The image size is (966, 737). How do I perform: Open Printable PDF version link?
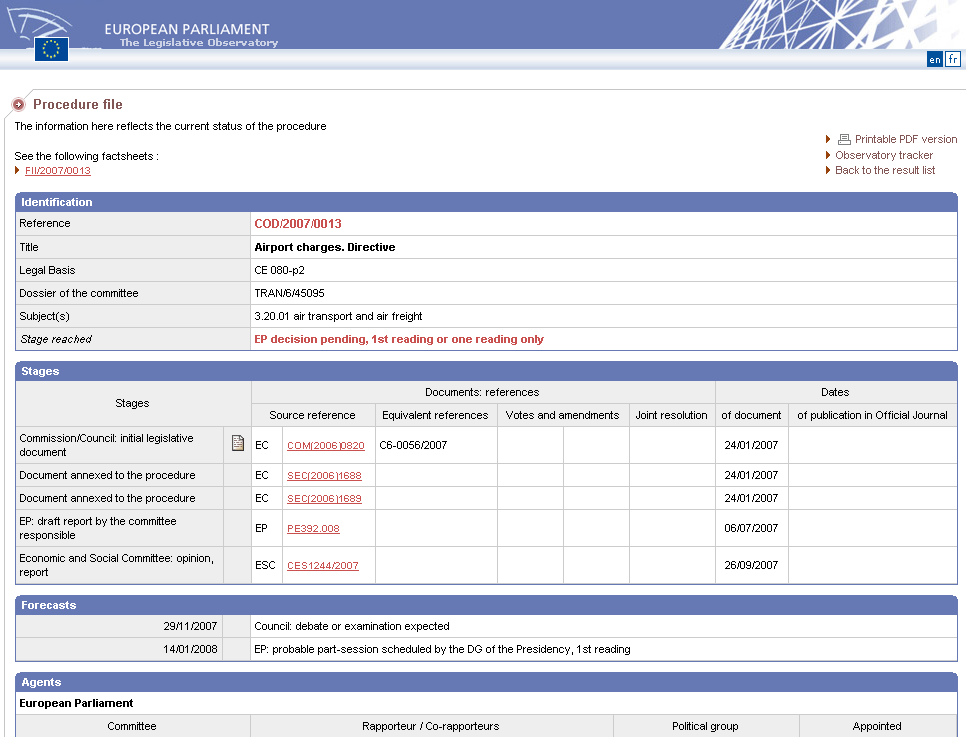tap(906, 139)
